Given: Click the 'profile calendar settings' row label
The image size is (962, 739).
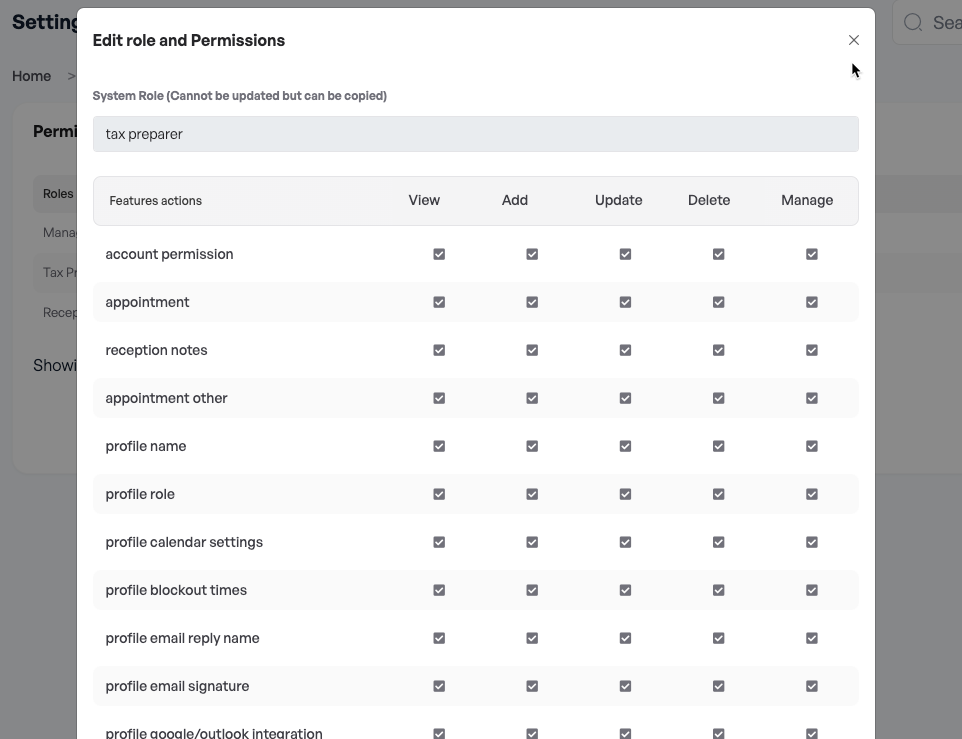Looking at the screenshot, I should [184, 542].
